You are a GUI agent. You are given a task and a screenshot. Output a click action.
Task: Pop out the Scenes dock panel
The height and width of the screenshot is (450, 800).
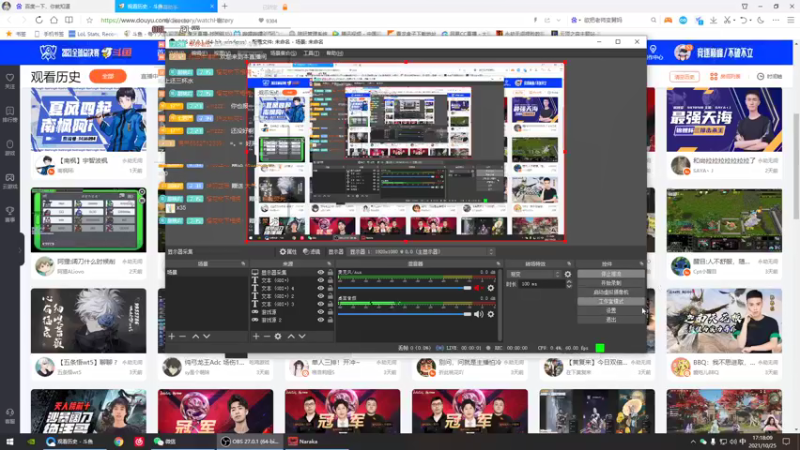[243, 264]
